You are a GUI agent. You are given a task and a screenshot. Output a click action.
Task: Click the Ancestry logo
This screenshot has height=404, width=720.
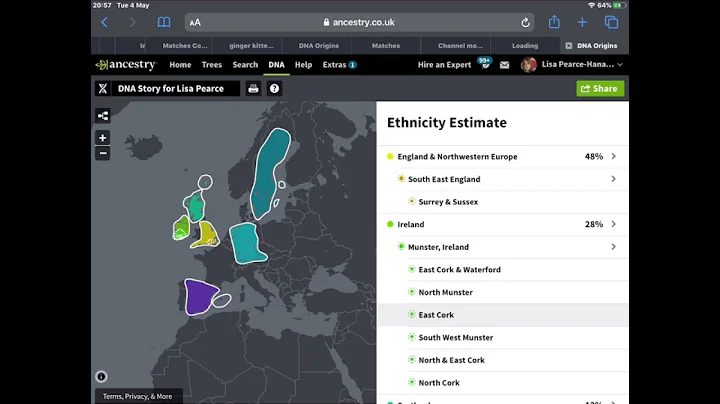tap(126, 65)
